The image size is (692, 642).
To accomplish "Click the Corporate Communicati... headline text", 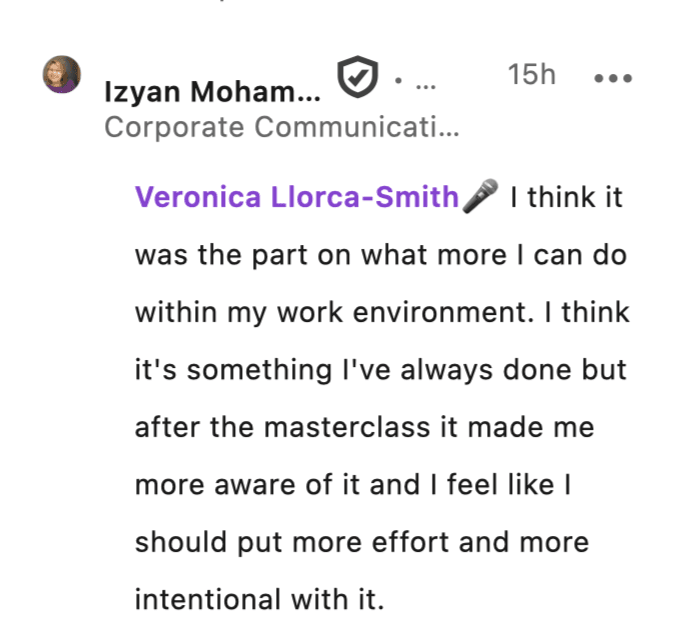I will click(281, 128).
